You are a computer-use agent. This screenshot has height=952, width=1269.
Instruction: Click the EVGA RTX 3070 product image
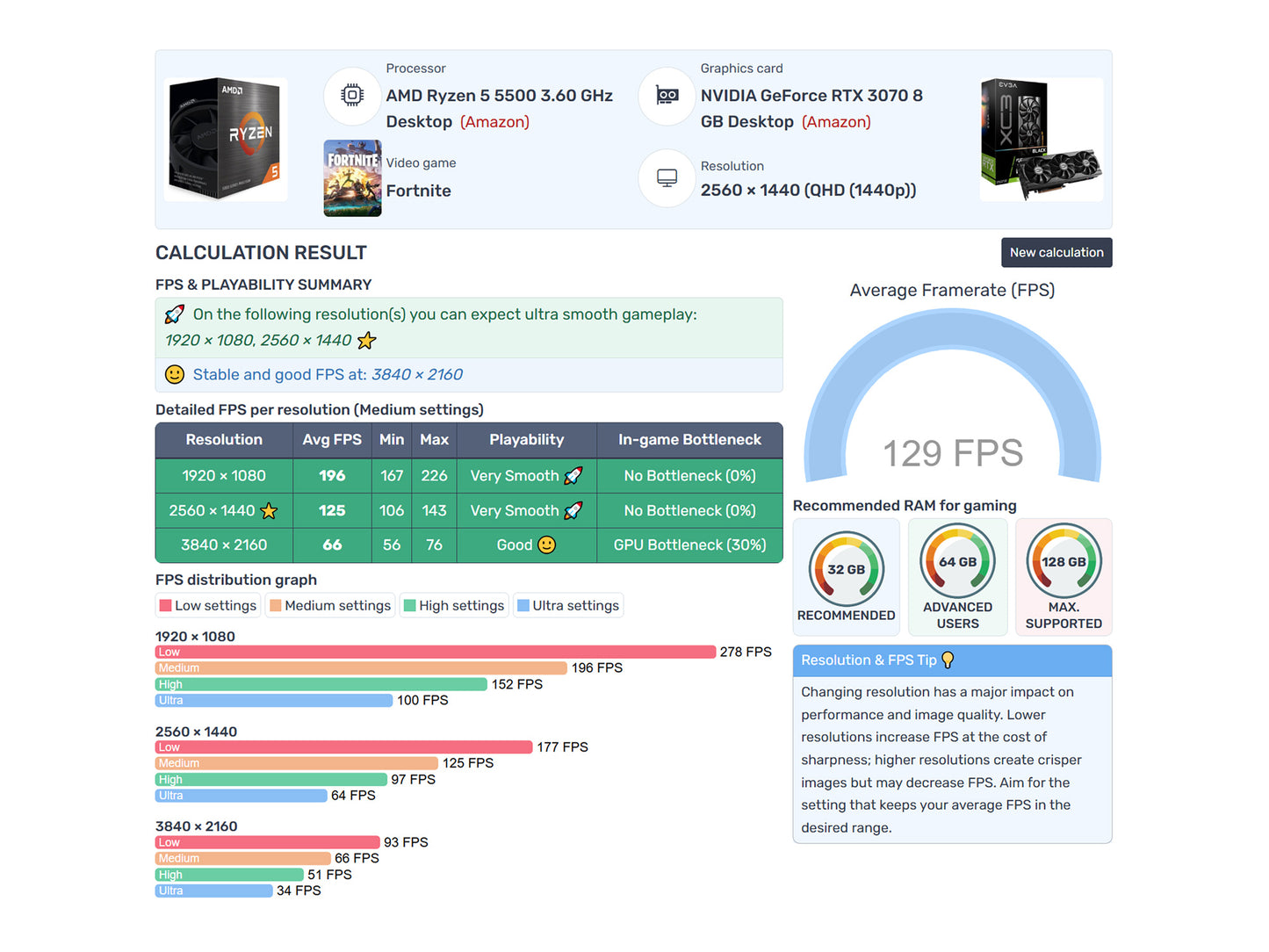1041,139
